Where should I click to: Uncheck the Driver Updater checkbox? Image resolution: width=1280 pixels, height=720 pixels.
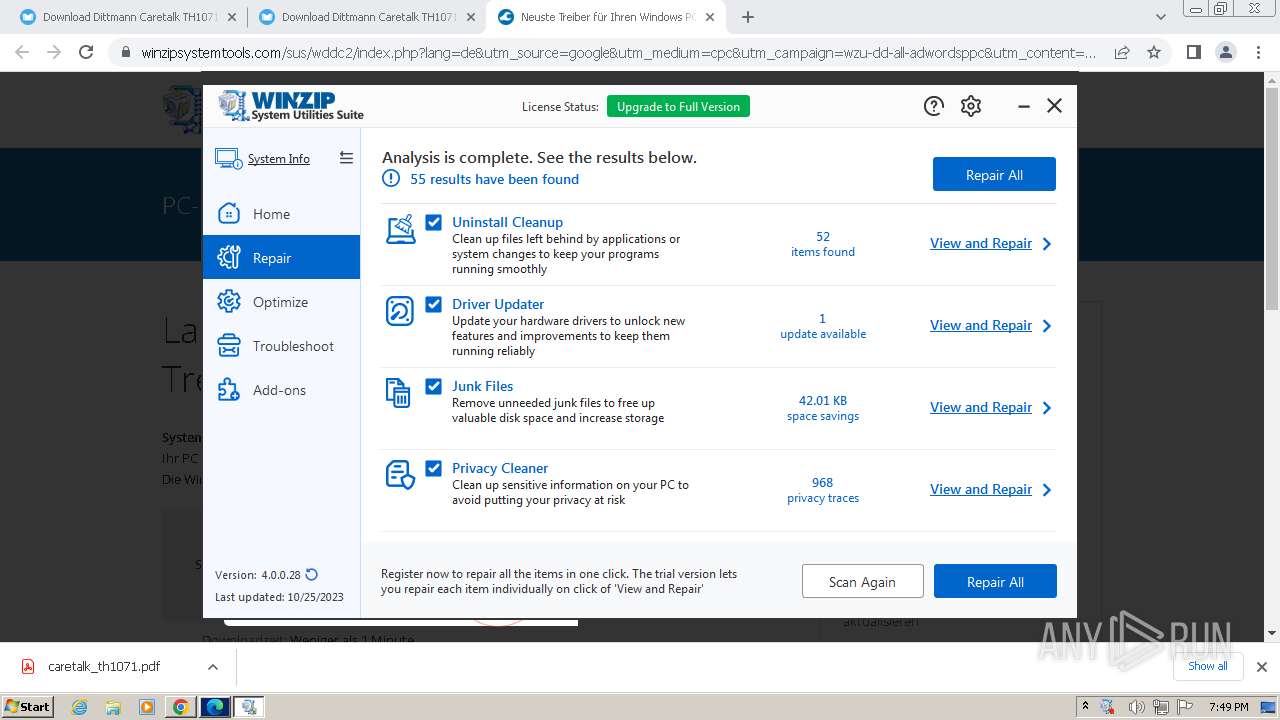(x=434, y=304)
